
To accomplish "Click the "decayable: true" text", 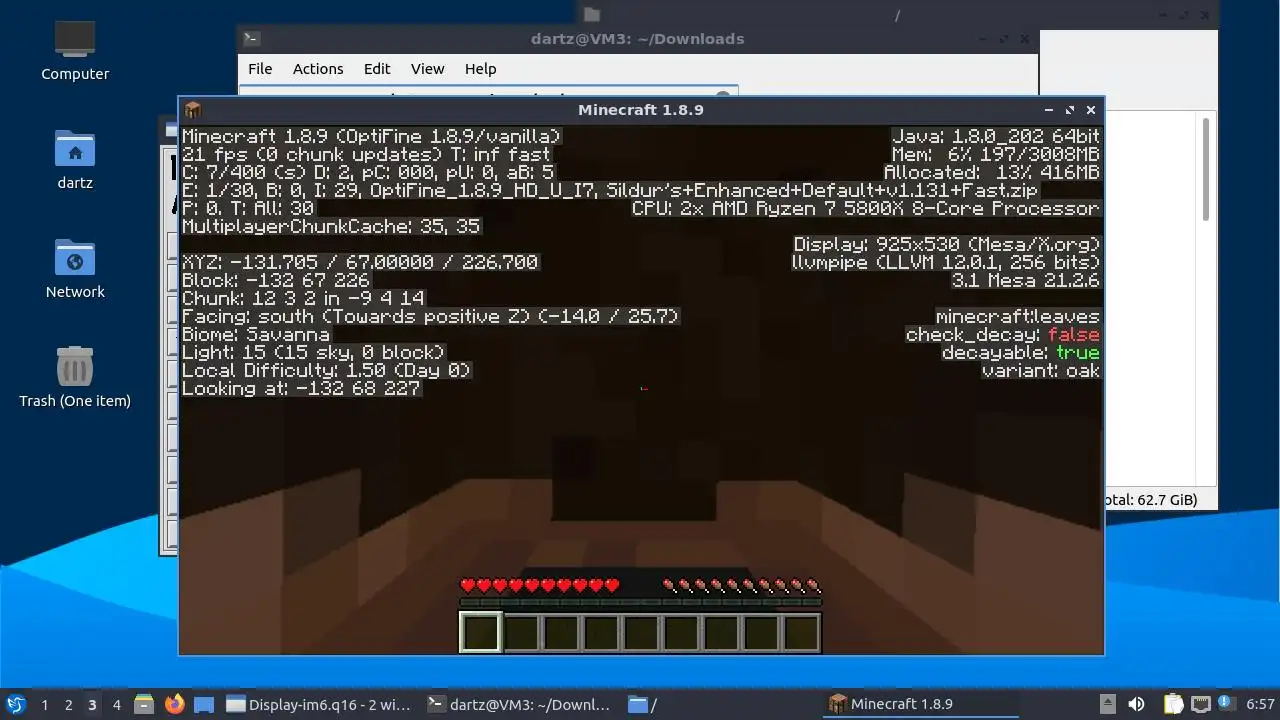I will coord(1020,352).
